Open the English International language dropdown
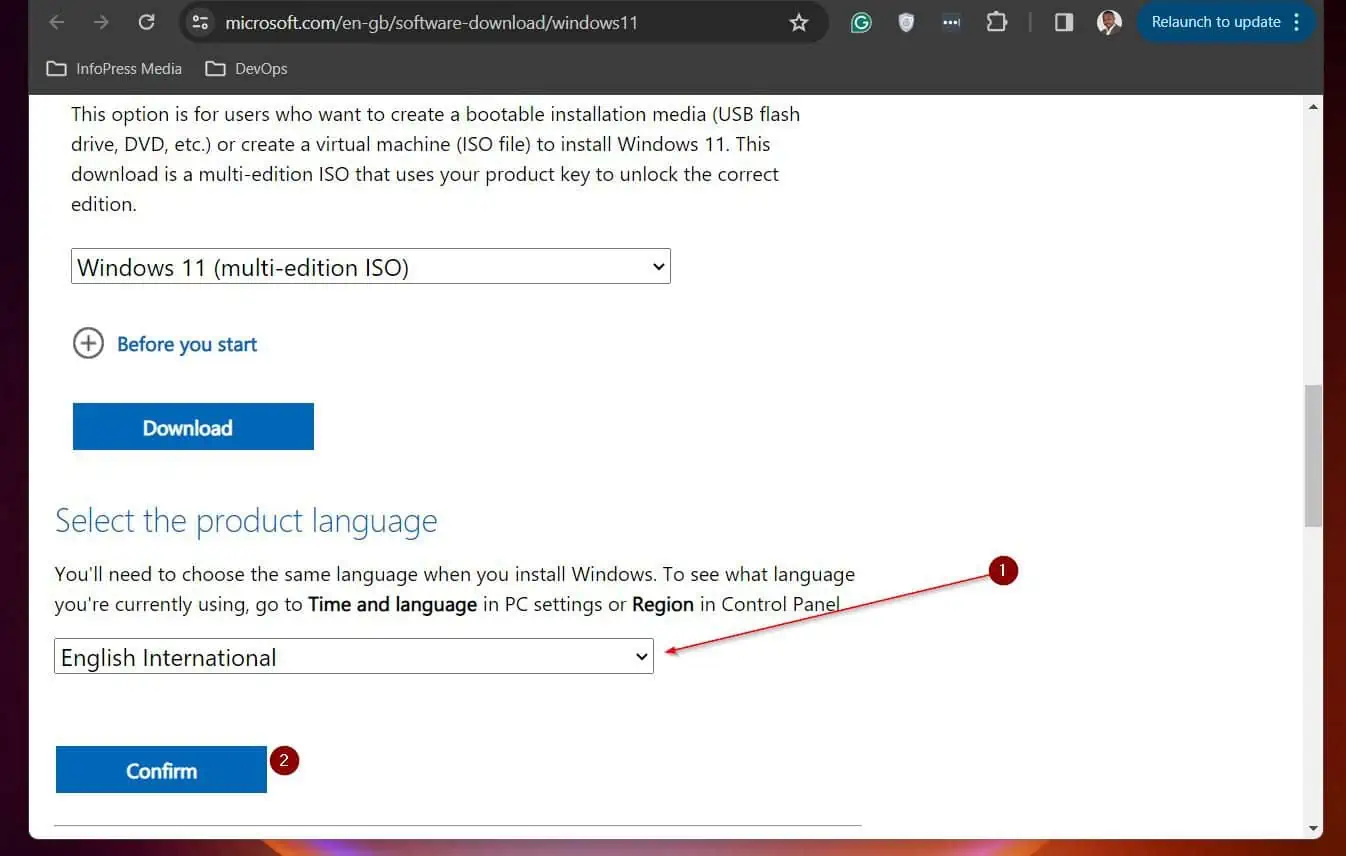 354,657
